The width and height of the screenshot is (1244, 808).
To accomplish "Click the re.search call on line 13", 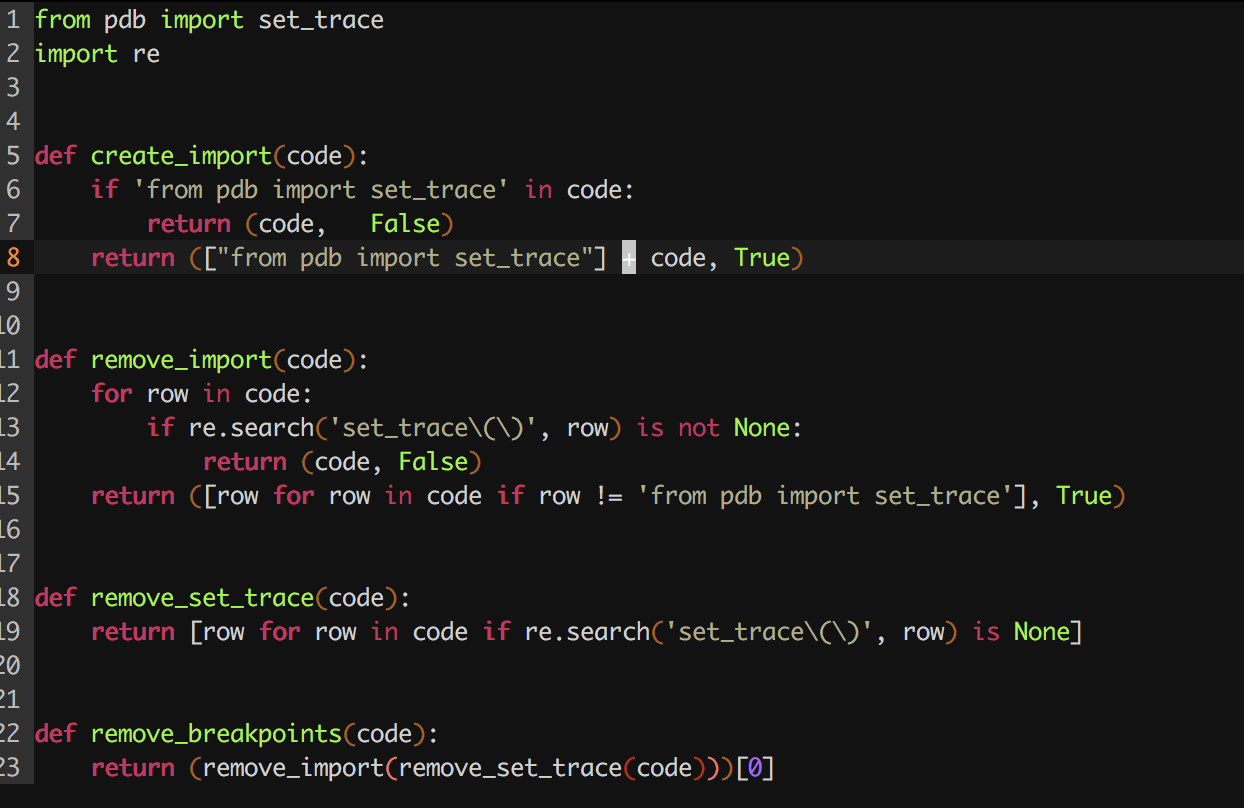I will coord(254,427).
